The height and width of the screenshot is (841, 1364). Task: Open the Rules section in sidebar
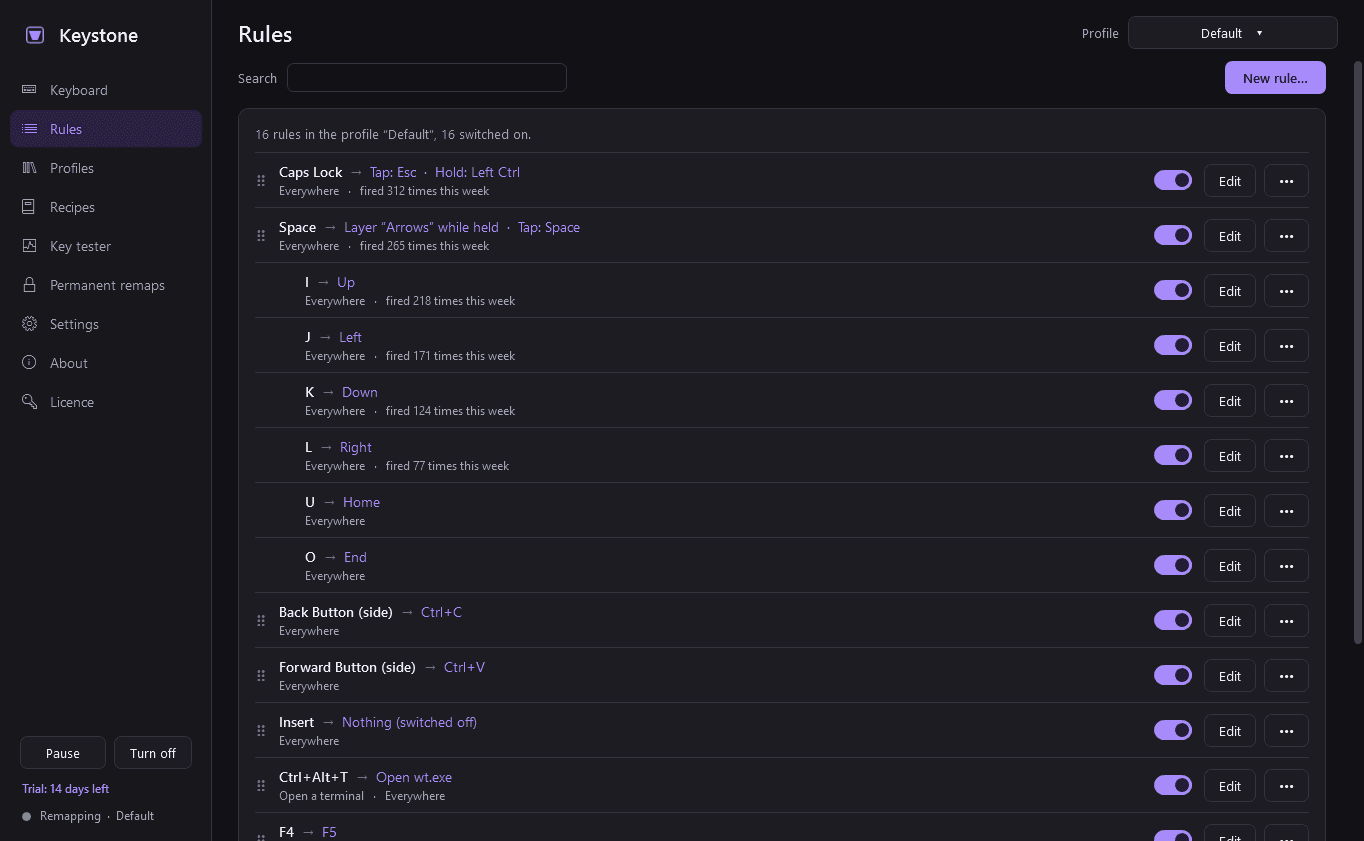coord(106,129)
